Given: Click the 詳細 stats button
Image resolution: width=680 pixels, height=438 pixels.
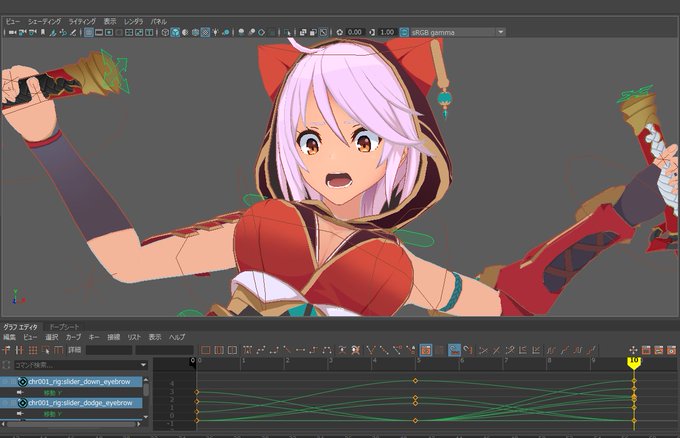Looking at the screenshot, I should tap(74, 350).
